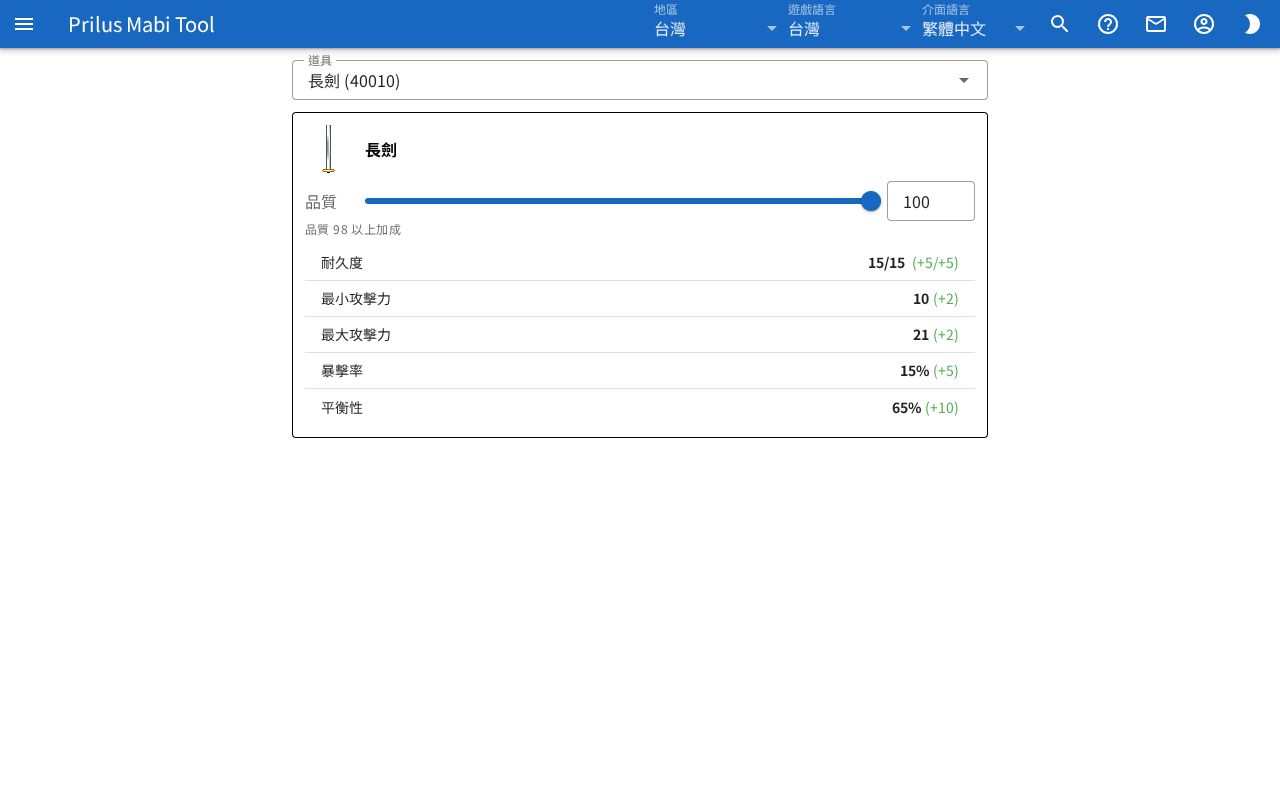Select the 長劍 item name heading
This screenshot has height=800, width=1280.
381,150
